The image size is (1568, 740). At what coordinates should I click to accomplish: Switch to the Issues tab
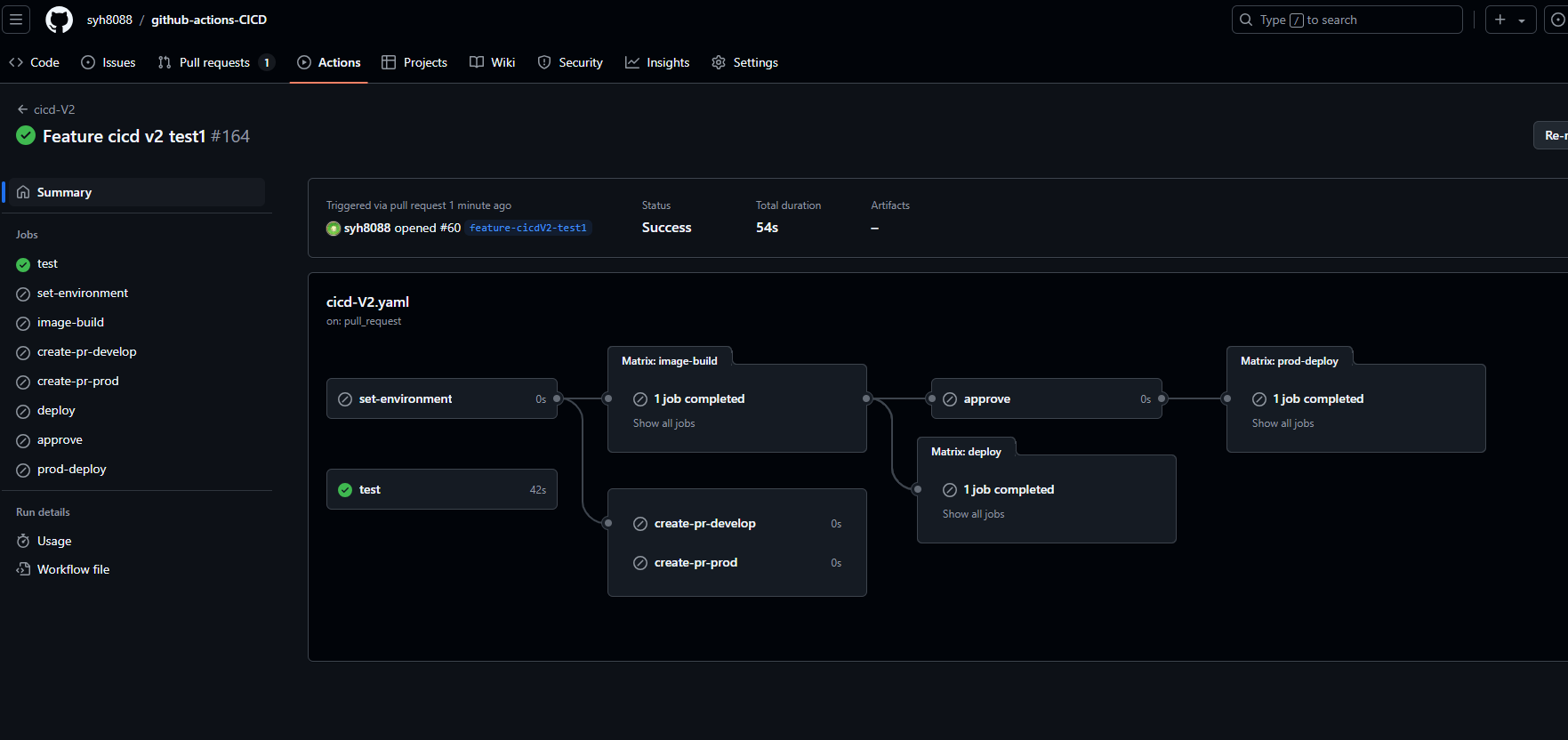[109, 62]
